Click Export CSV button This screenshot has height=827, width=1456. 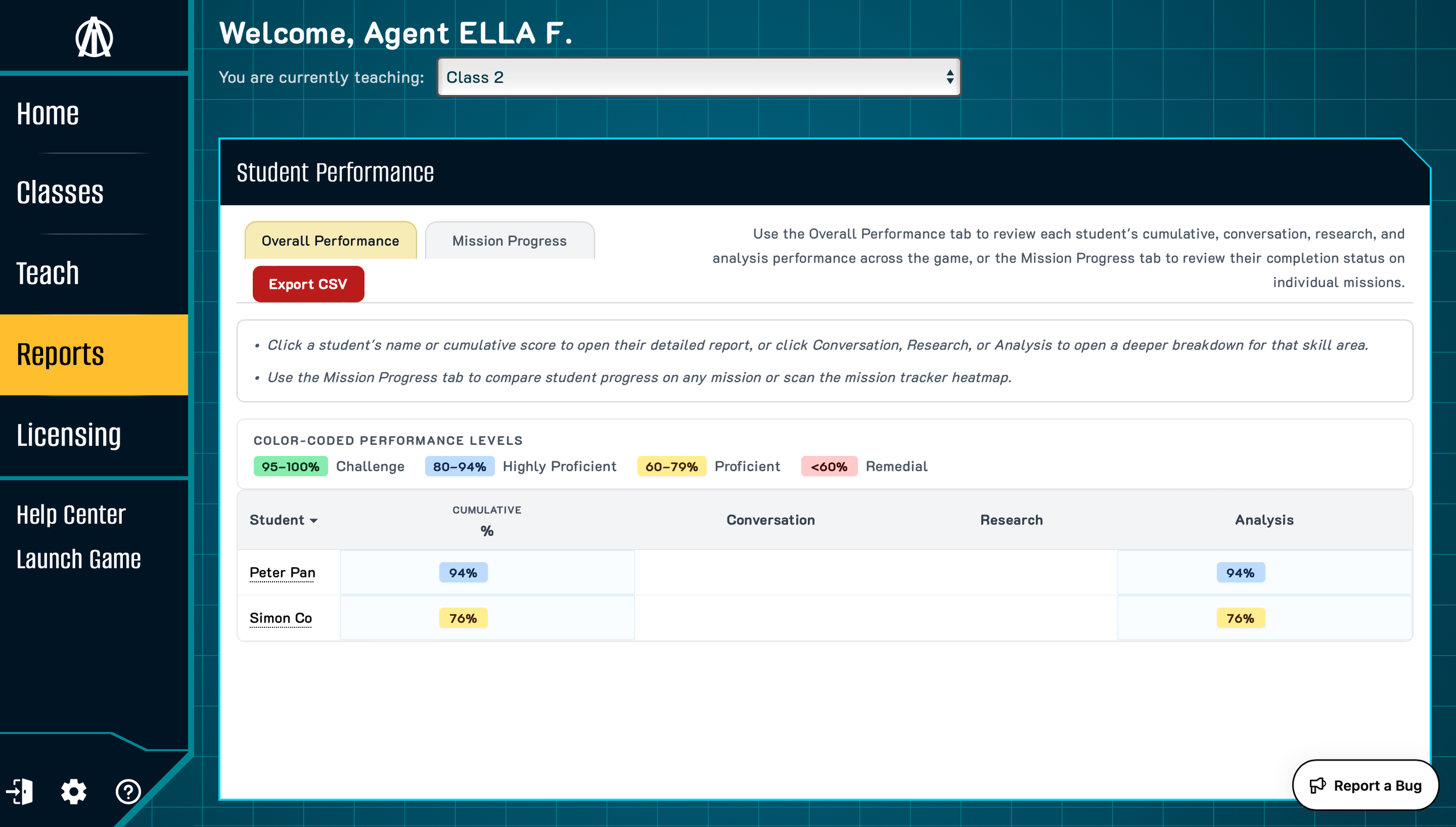(x=308, y=284)
